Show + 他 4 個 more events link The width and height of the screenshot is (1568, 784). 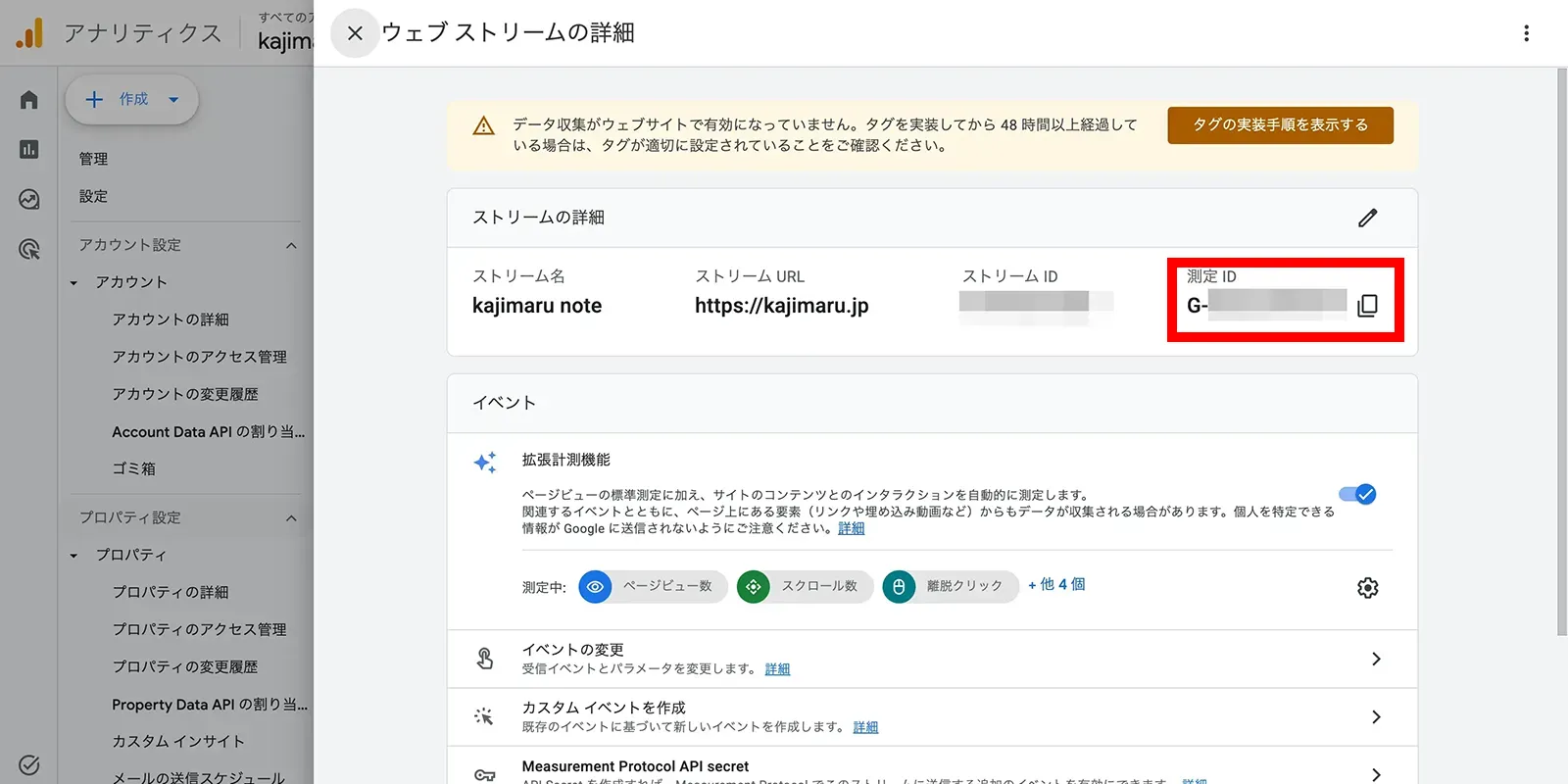point(1056,584)
